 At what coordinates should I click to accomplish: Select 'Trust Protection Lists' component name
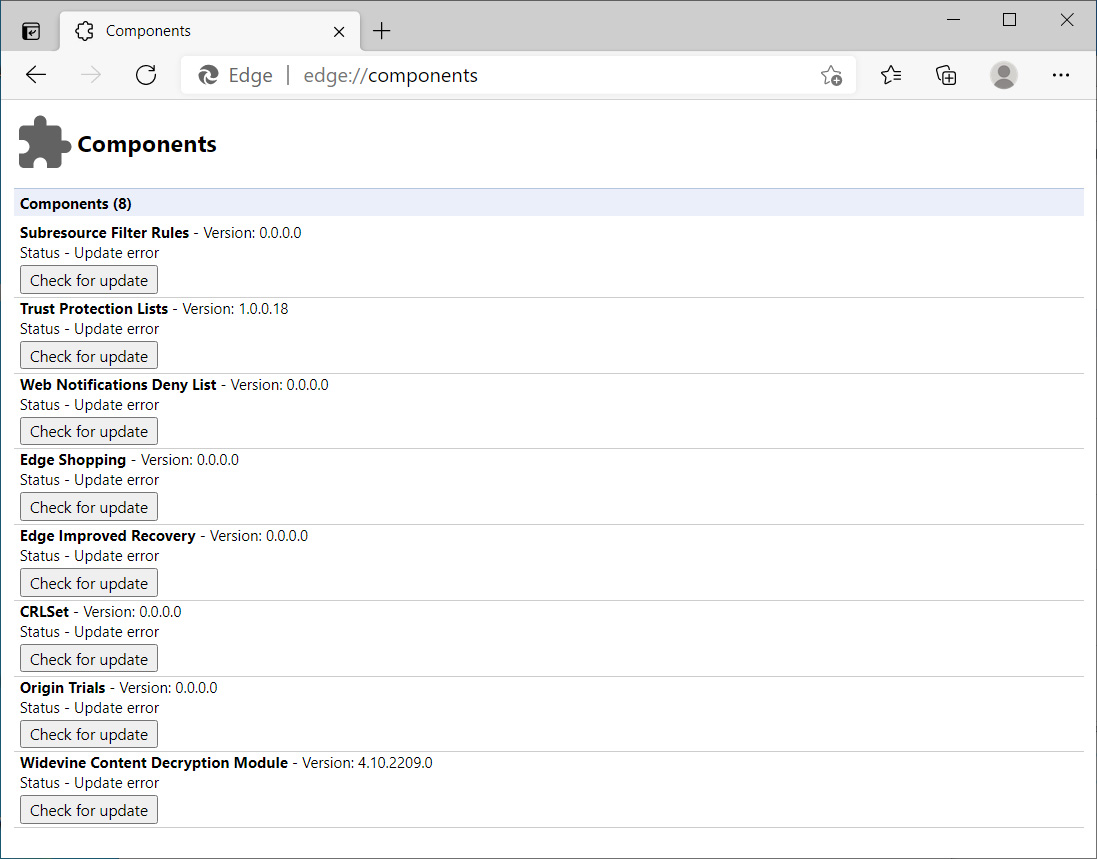point(94,308)
